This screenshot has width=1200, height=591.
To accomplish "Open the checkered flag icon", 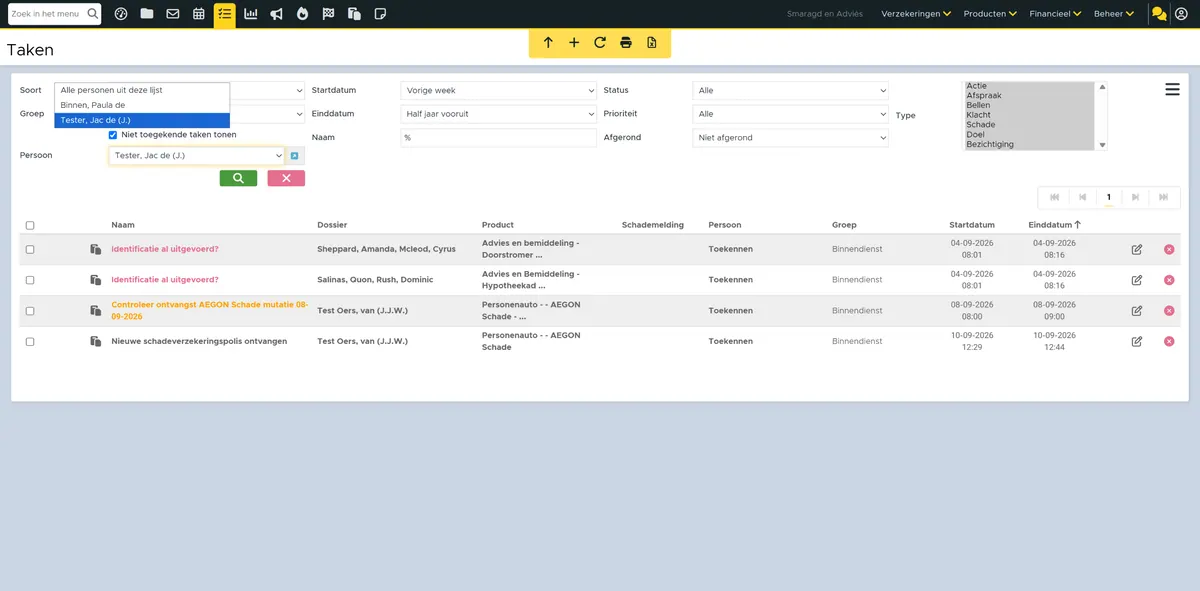I will click(328, 14).
